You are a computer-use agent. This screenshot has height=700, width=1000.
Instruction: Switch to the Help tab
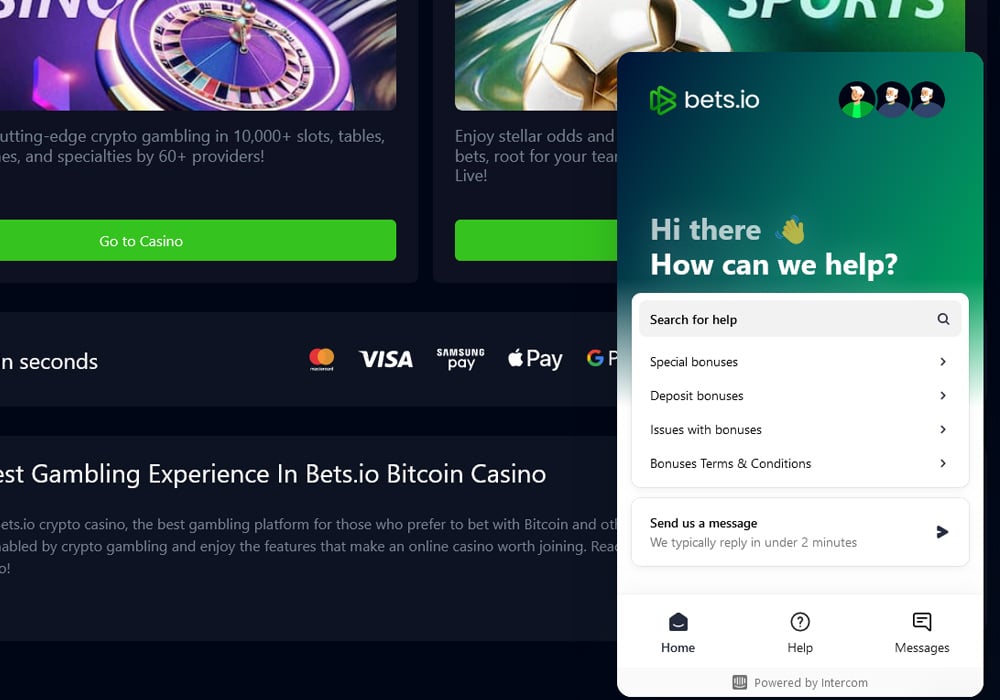(800, 633)
